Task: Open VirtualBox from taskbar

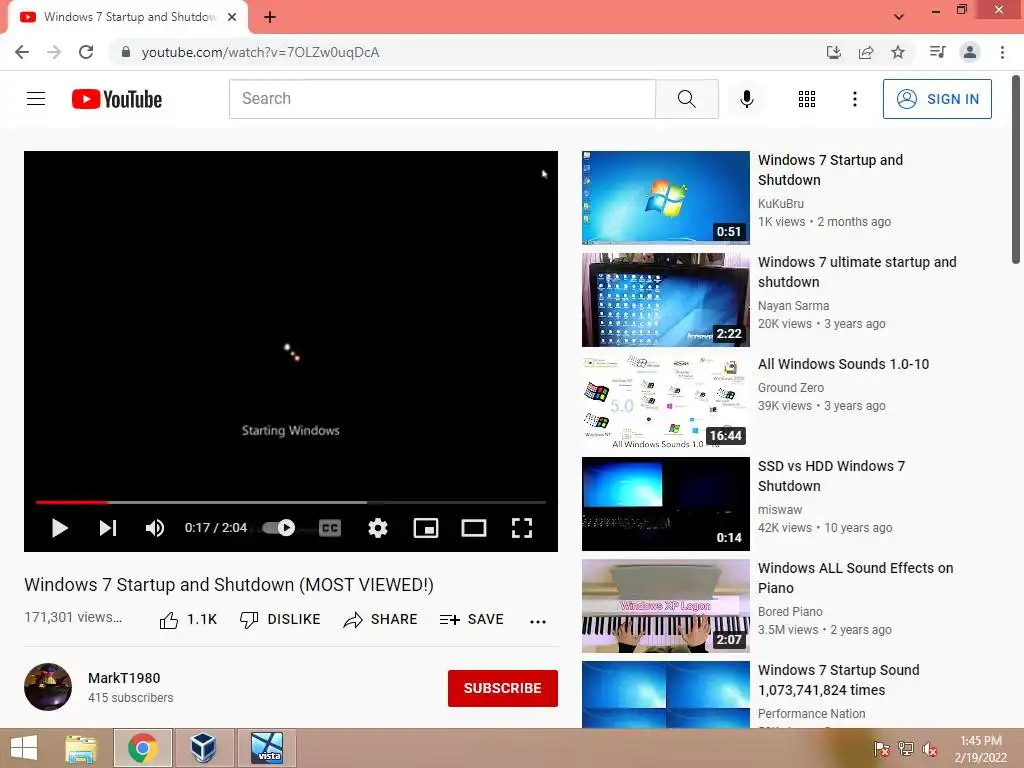Action: coord(204,748)
